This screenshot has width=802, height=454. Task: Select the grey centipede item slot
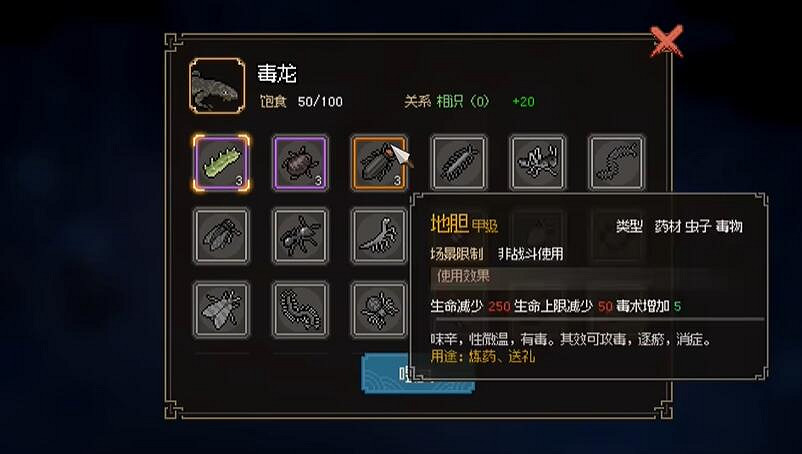[458, 163]
